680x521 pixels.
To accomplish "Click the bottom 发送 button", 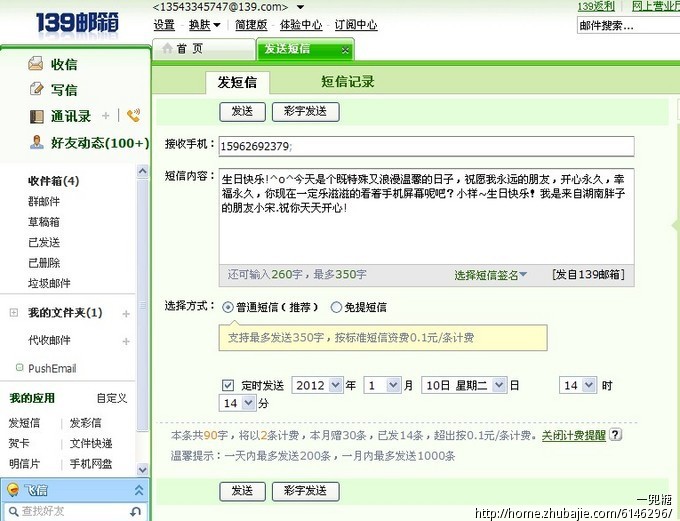I will [x=242, y=492].
